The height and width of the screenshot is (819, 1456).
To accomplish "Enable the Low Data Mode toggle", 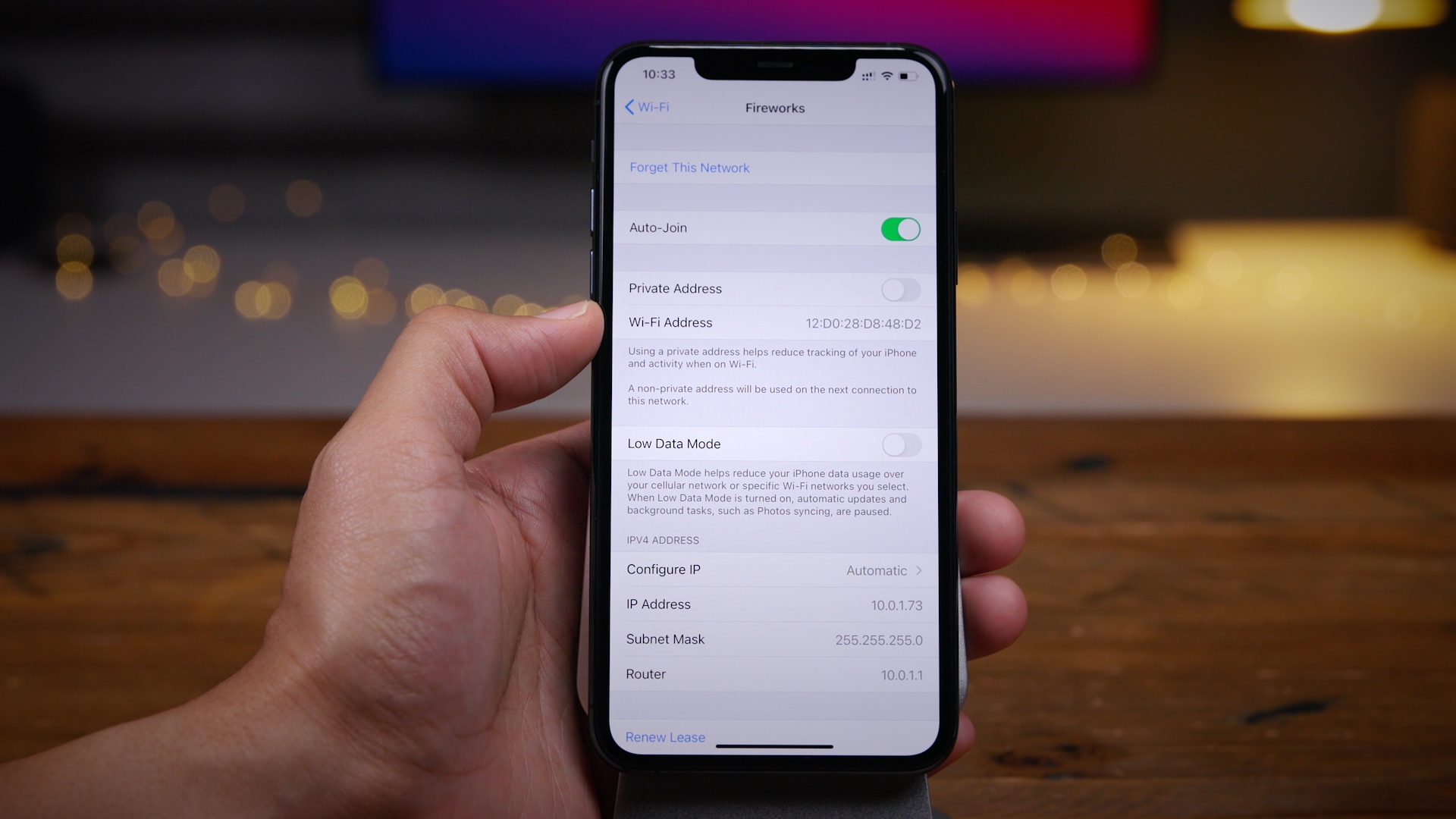I will 900,443.
